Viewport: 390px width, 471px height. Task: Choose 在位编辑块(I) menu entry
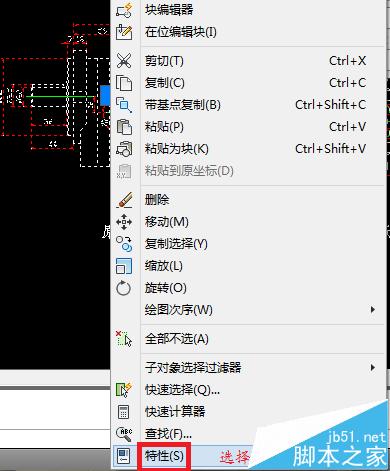point(180,32)
